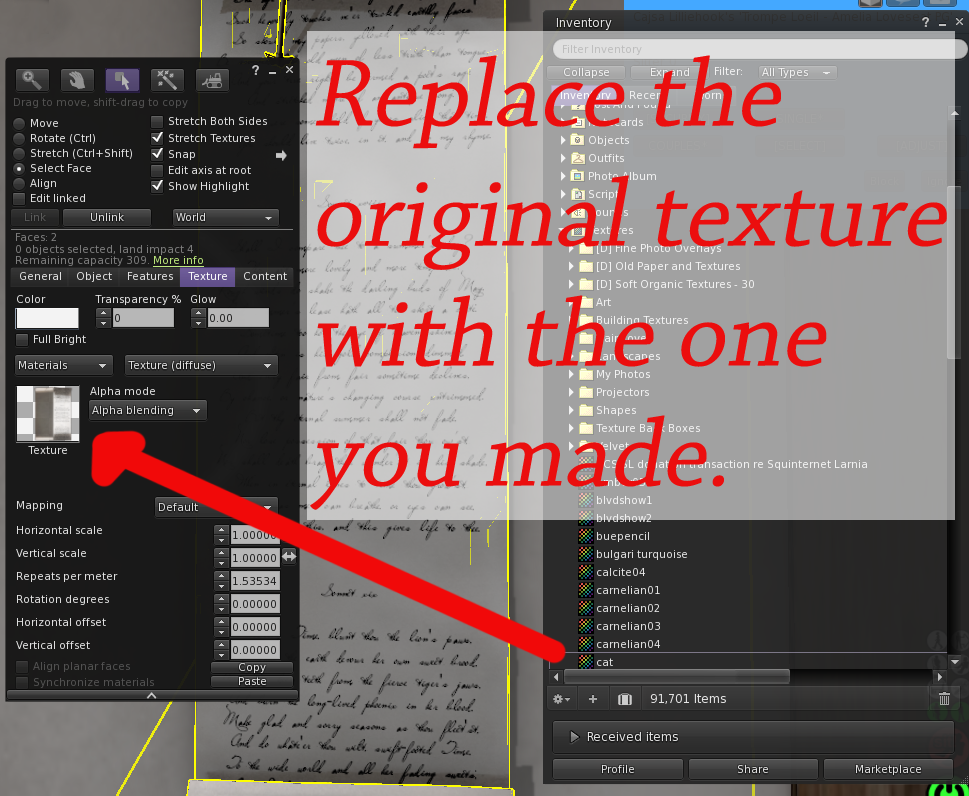Select the Create magic wand tool

[166, 81]
